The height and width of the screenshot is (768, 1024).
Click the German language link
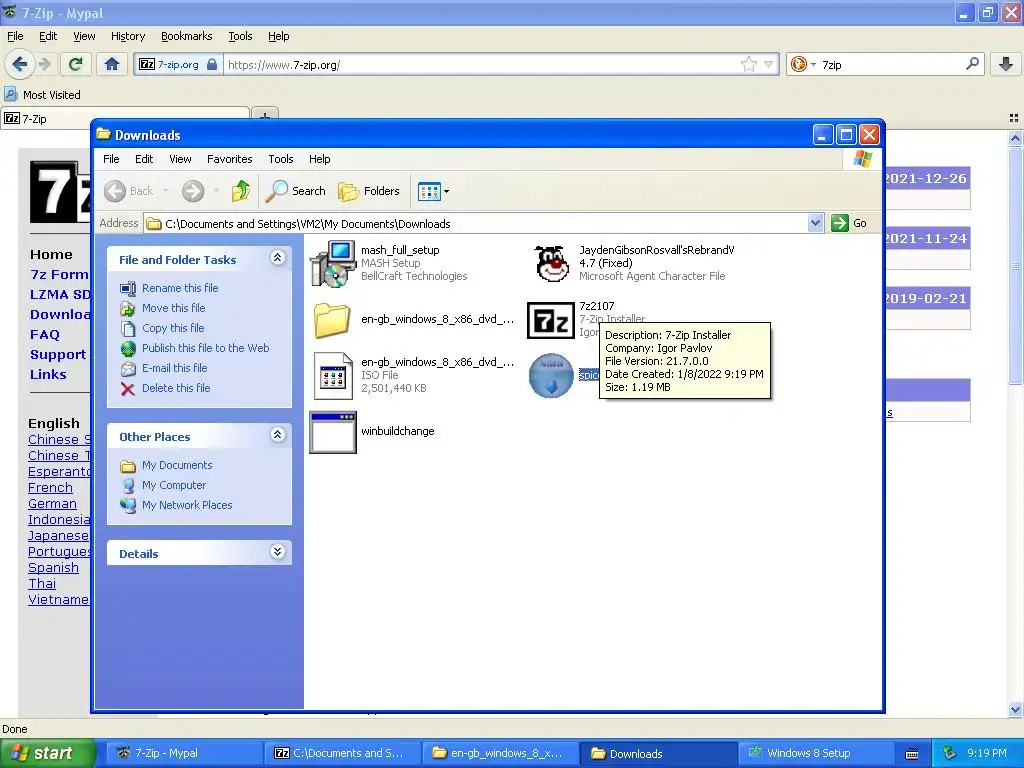click(52, 504)
